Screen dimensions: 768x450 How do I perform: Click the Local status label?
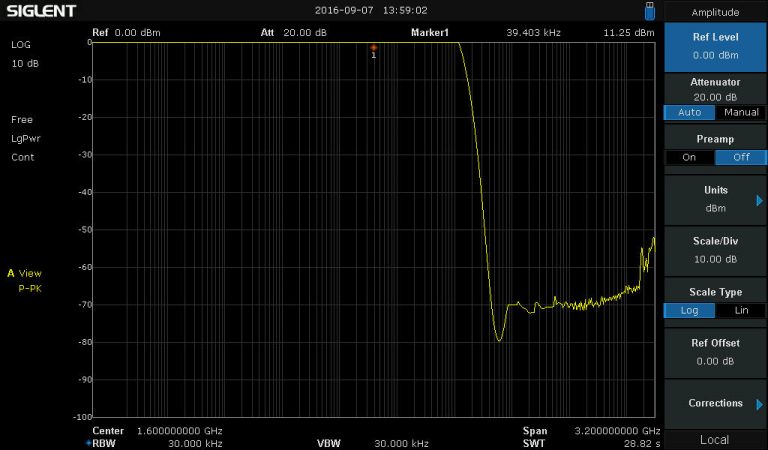click(714, 440)
